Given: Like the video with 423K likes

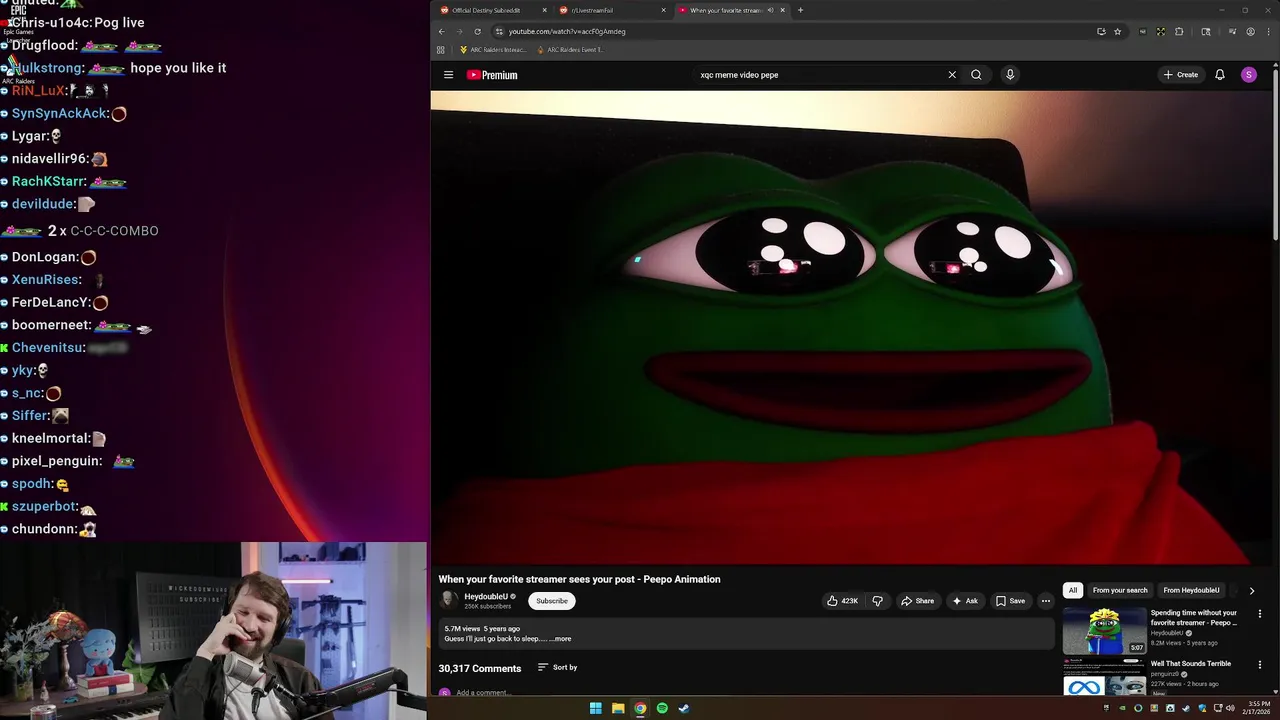Looking at the screenshot, I should point(842,601).
